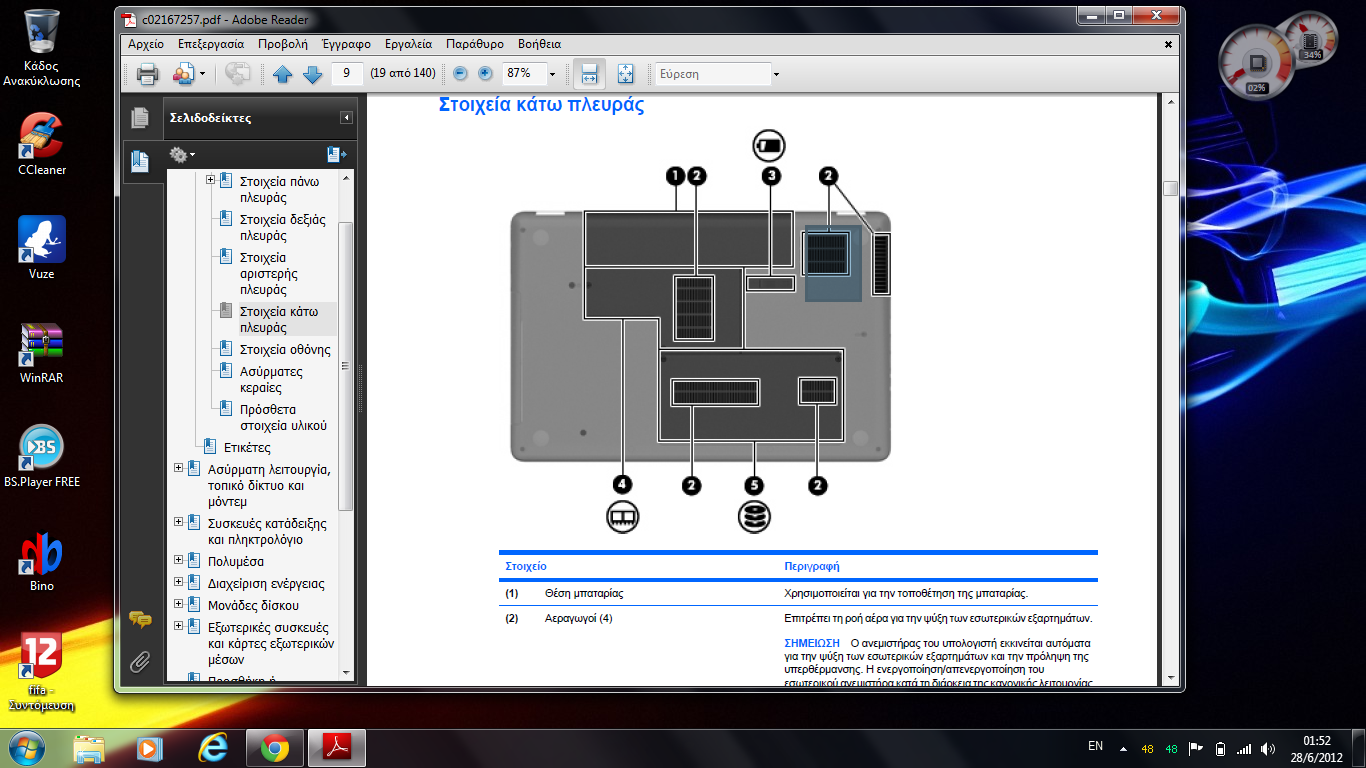Expand the Μονάδες δίσκου bookmark
The image size is (1366, 768).
[179, 604]
